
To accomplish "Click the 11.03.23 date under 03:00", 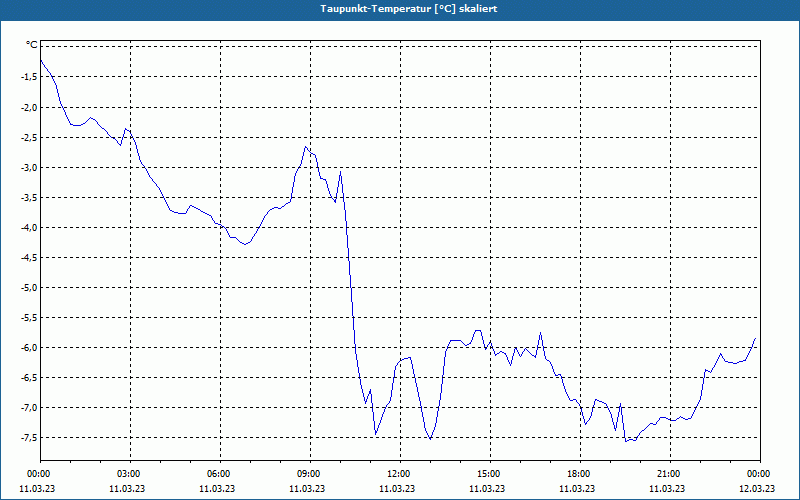I will pyautogui.click(x=127, y=488).
